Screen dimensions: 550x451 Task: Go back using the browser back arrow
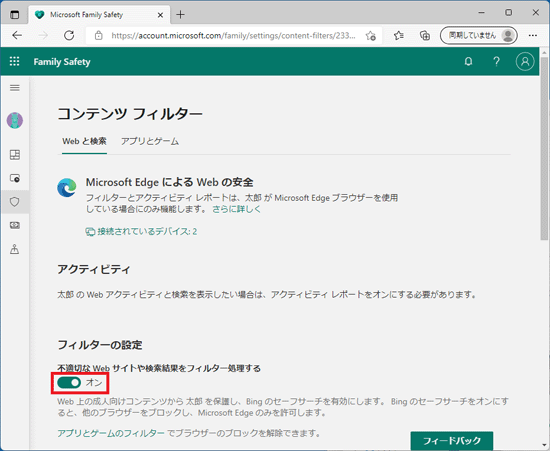pyautogui.click(x=17, y=35)
